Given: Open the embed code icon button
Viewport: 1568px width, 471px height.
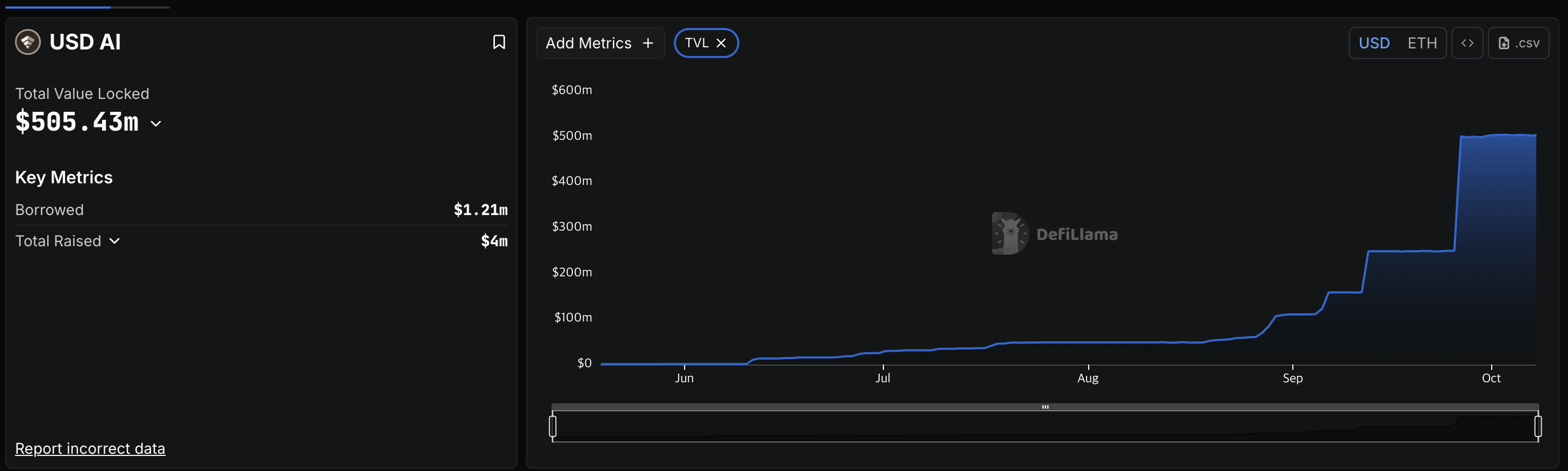Looking at the screenshot, I should (x=1467, y=43).
